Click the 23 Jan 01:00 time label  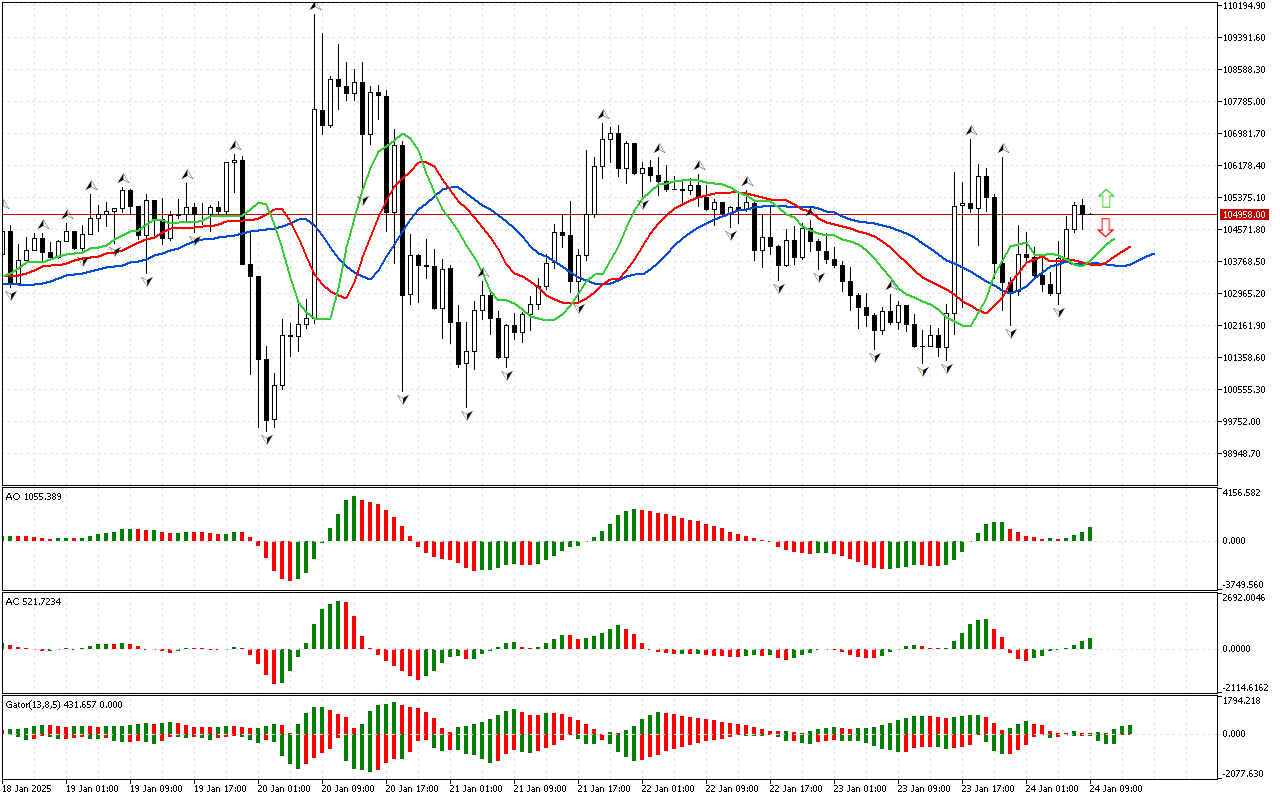(859, 789)
